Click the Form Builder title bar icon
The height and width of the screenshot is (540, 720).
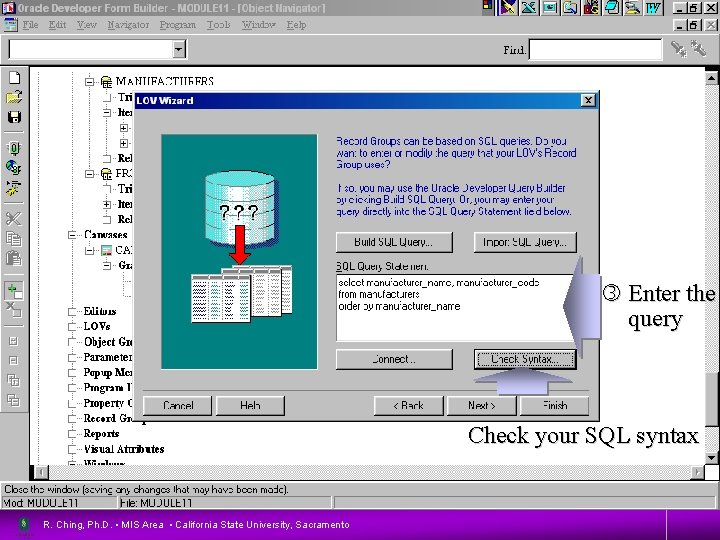(x=8, y=8)
